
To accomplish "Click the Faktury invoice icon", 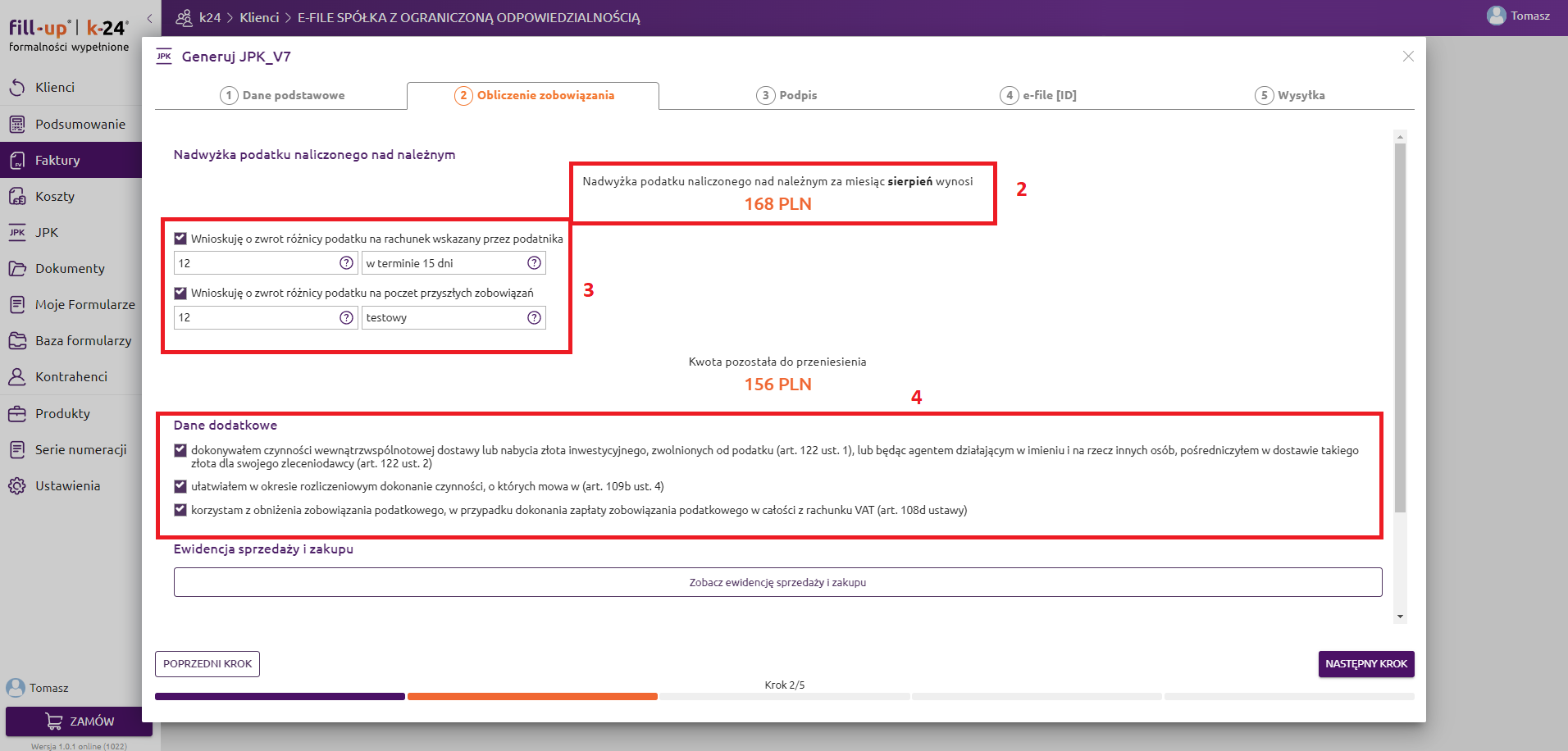I will tap(17, 161).
